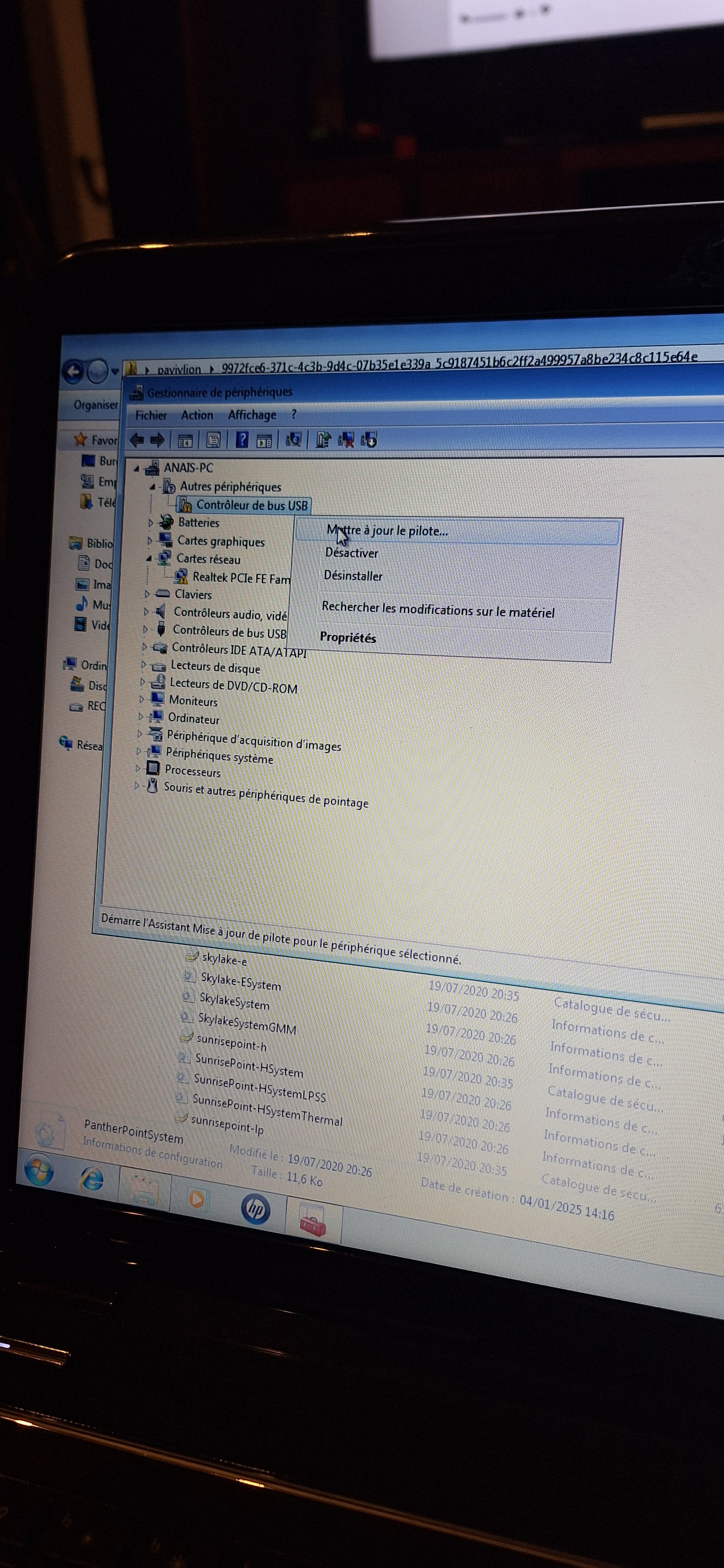The height and width of the screenshot is (1568, 724).
Task: Select Contrôleurs IDE ATA/ATAPI category
Action: [239, 650]
